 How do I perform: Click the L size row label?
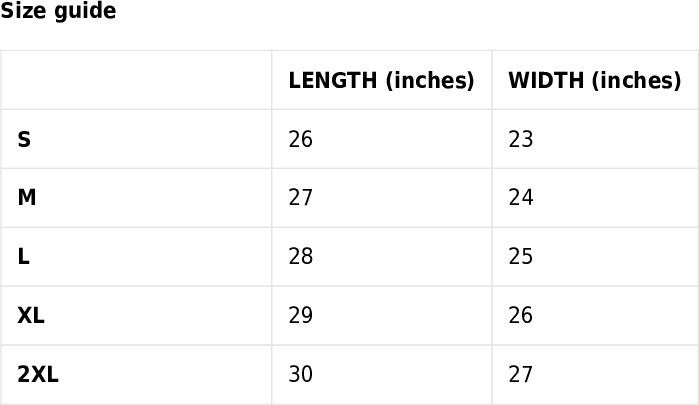tap(24, 257)
